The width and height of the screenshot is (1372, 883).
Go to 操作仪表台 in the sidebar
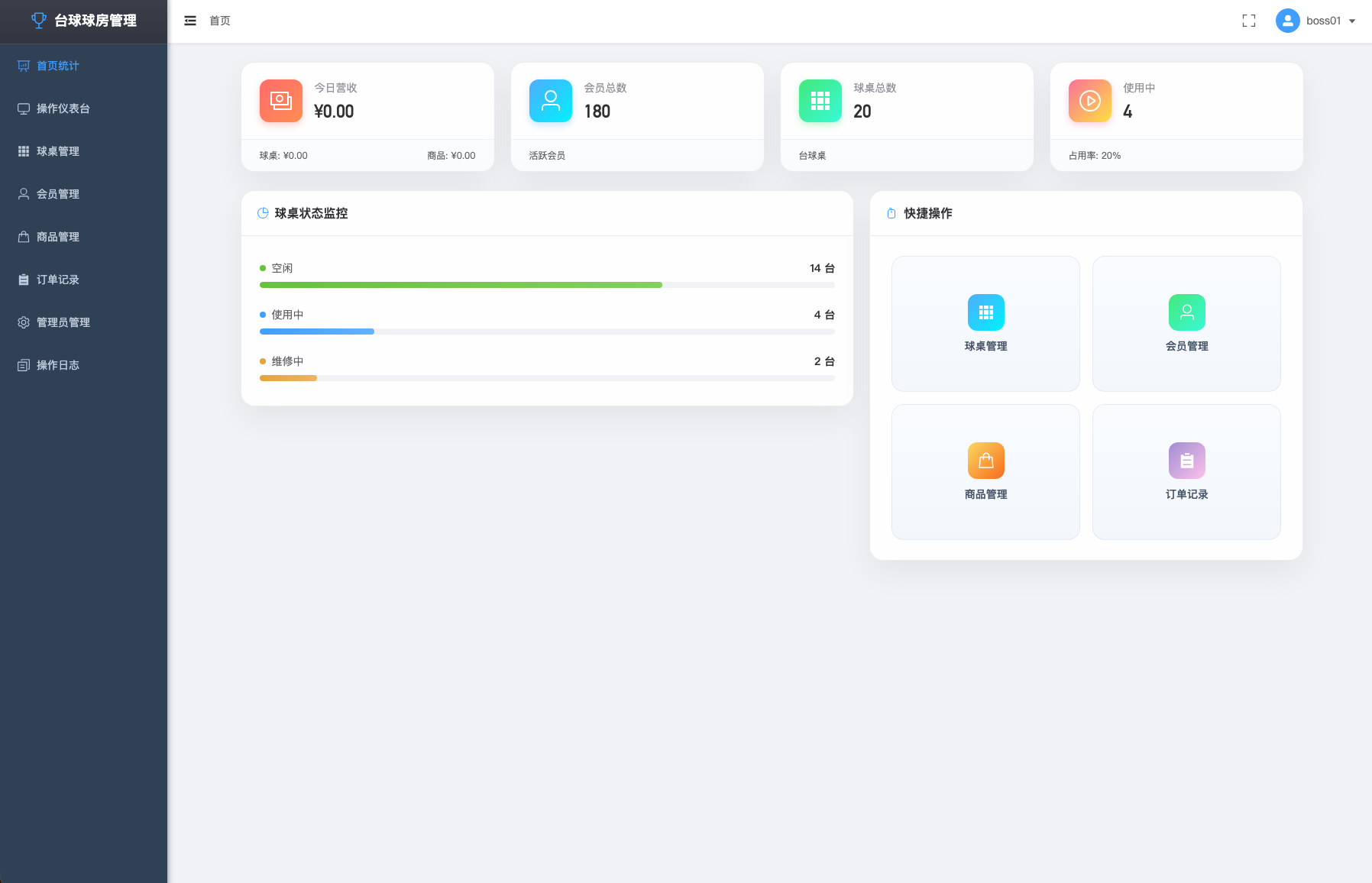click(83, 108)
